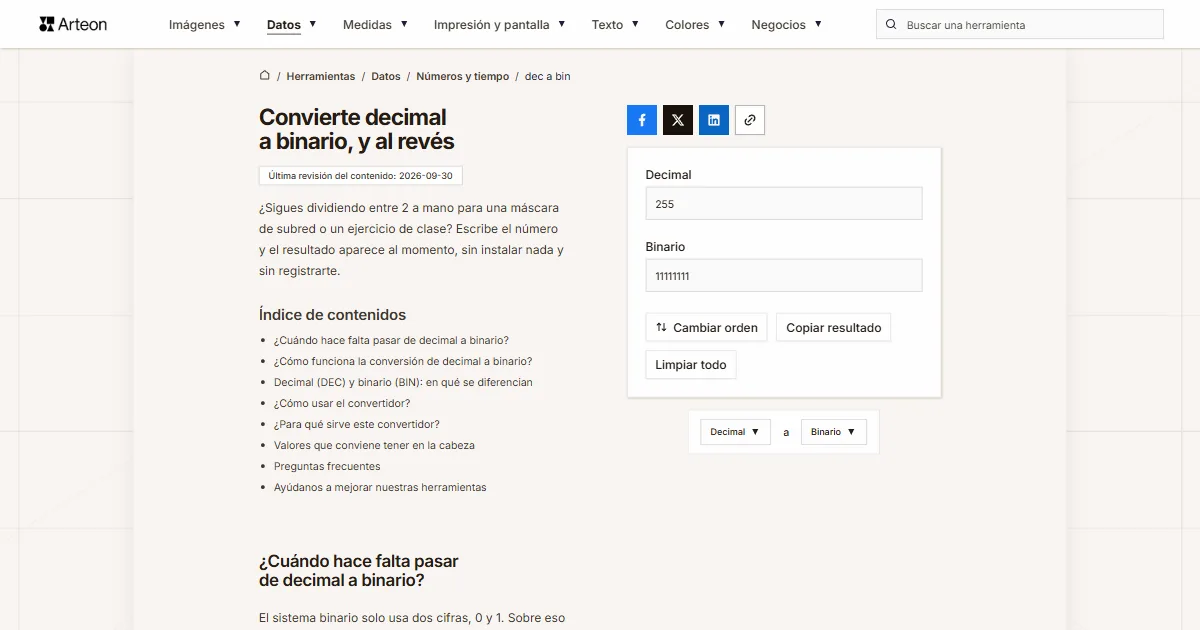
Task: Expand the Medidas menu
Action: click(375, 24)
